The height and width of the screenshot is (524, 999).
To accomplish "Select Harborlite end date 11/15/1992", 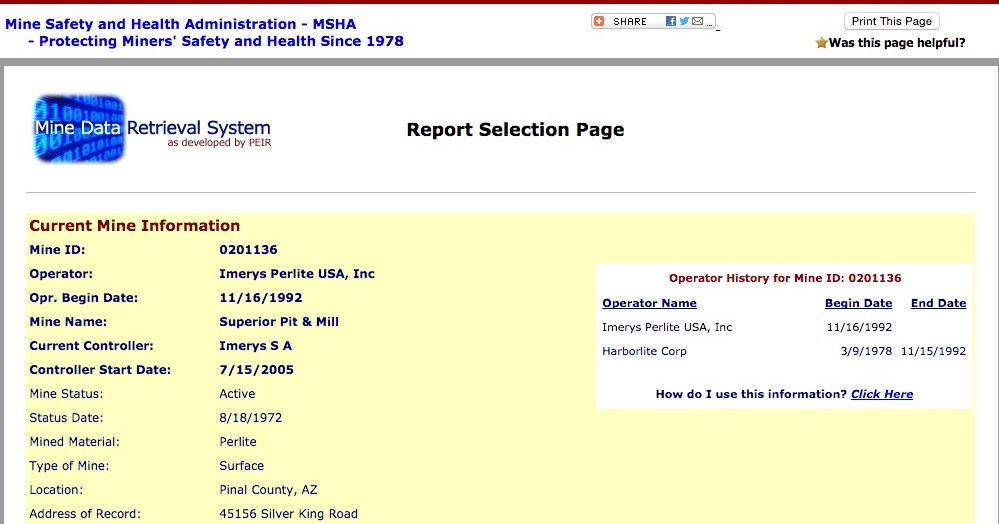I will coord(933,351).
